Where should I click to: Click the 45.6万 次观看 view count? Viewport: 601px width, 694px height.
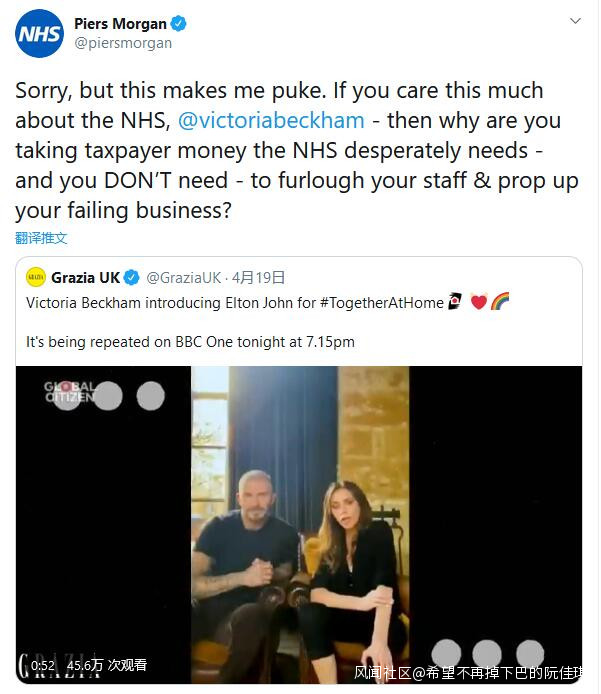107,664
